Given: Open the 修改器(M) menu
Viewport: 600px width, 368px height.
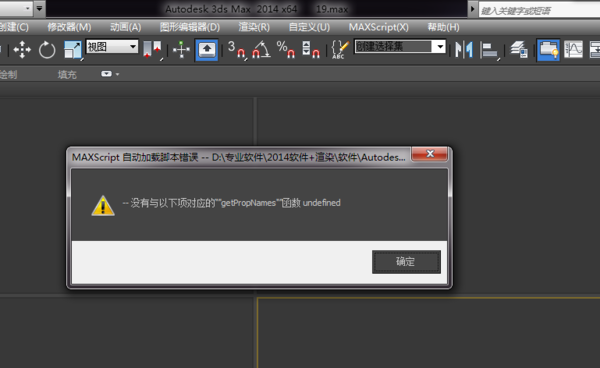Looking at the screenshot, I should [69, 27].
